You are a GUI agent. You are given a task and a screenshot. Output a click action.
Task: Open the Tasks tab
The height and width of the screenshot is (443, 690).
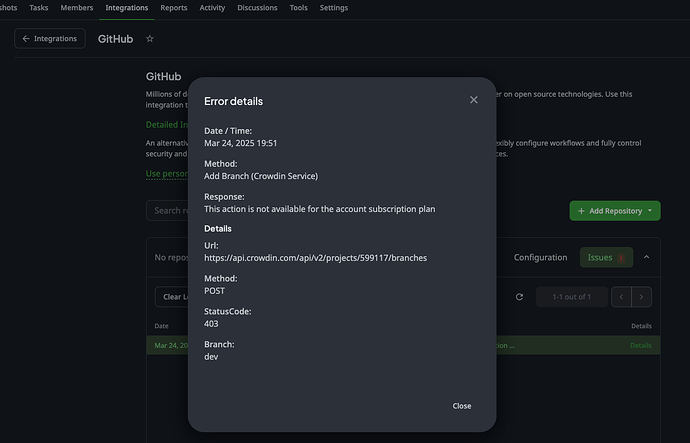tap(39, 8)
